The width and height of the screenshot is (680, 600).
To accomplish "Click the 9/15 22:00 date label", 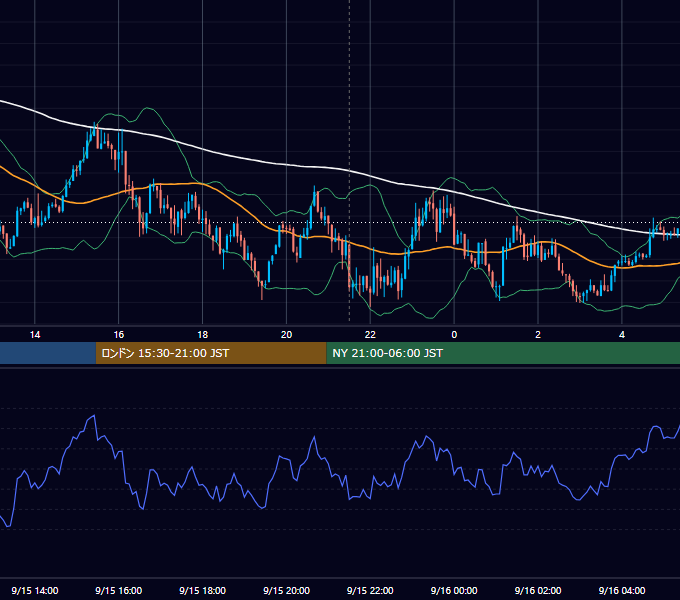I will tap(370, 590).
